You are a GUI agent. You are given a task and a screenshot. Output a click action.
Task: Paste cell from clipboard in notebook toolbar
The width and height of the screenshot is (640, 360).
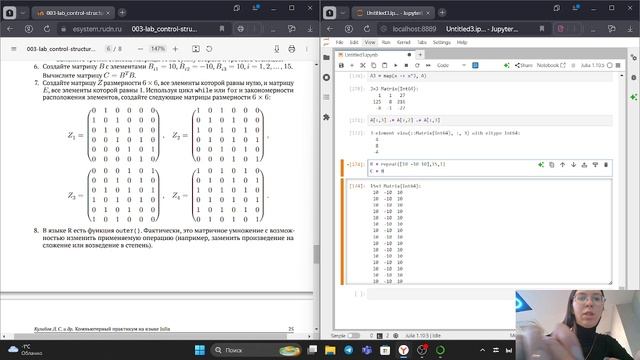[384, 65]
